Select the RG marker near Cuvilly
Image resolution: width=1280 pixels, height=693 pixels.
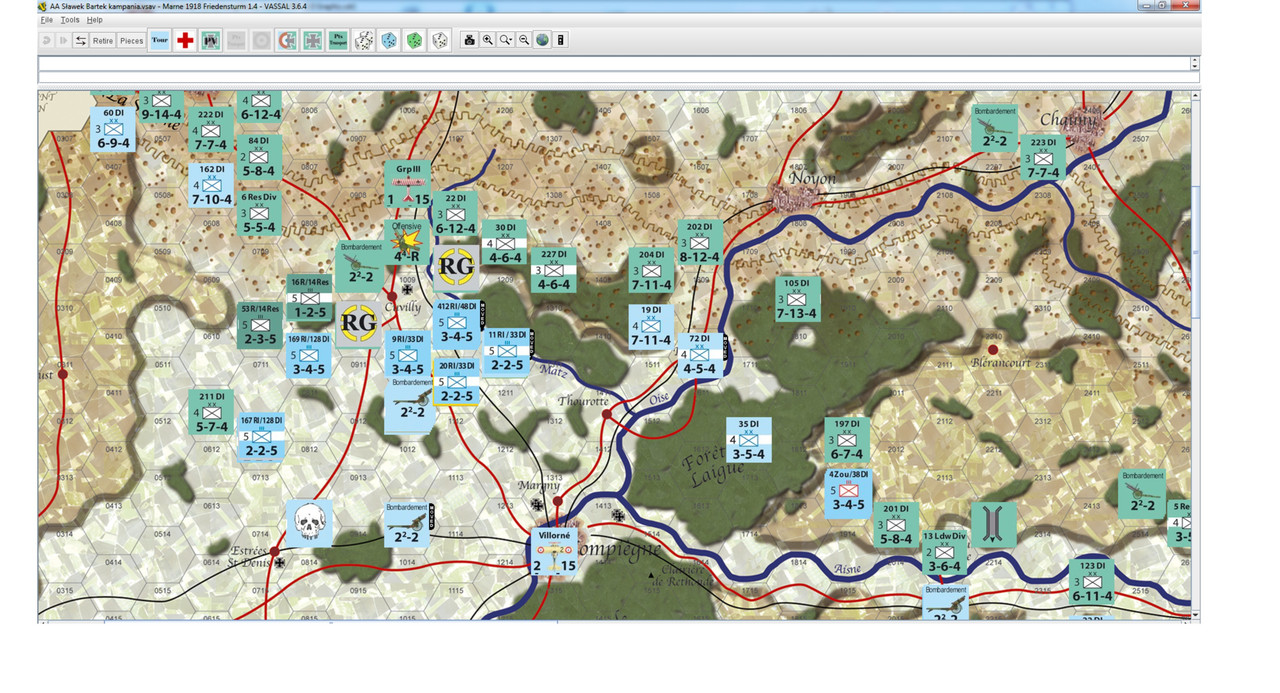coord(359,323)
